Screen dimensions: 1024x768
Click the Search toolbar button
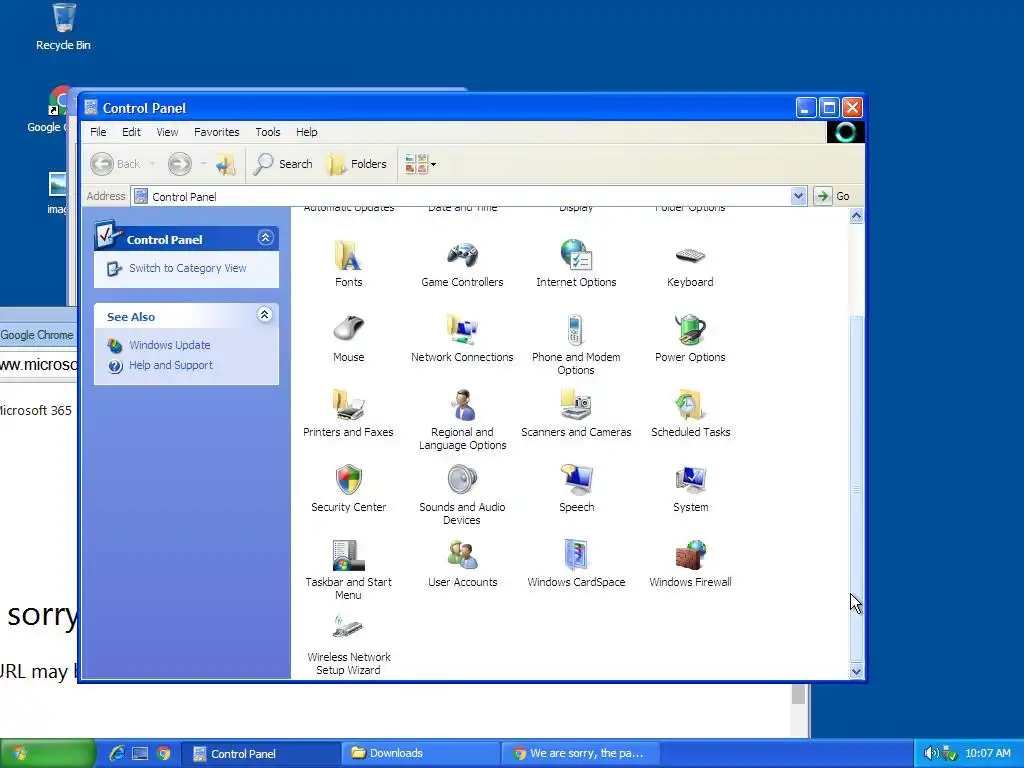click(283, 164)
